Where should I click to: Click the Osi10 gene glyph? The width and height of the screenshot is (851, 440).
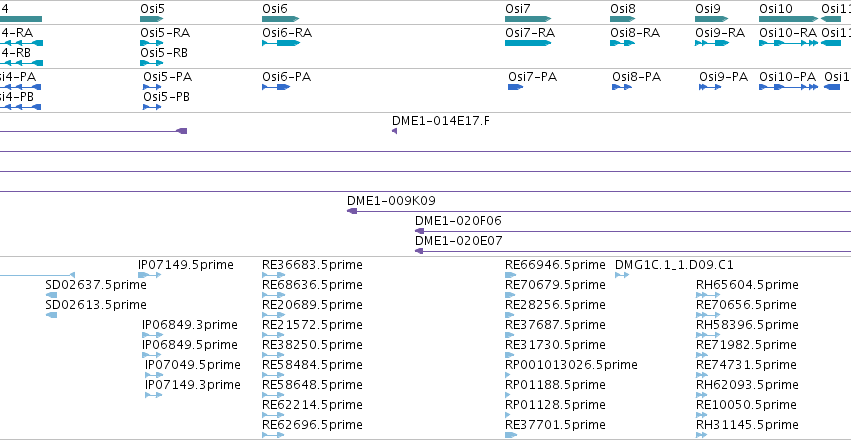click(789, 19)
